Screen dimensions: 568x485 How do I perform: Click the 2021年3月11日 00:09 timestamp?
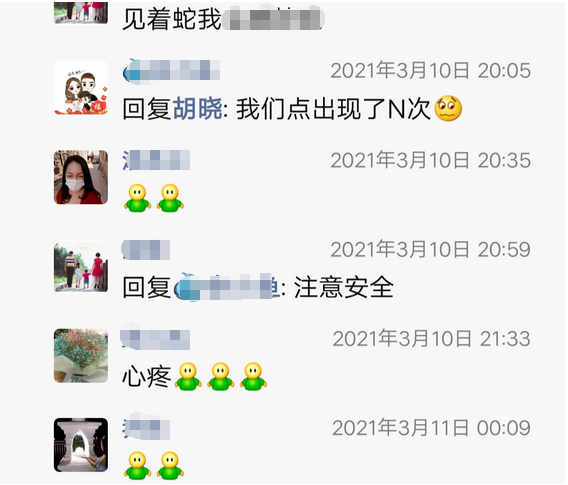[431, 428]
